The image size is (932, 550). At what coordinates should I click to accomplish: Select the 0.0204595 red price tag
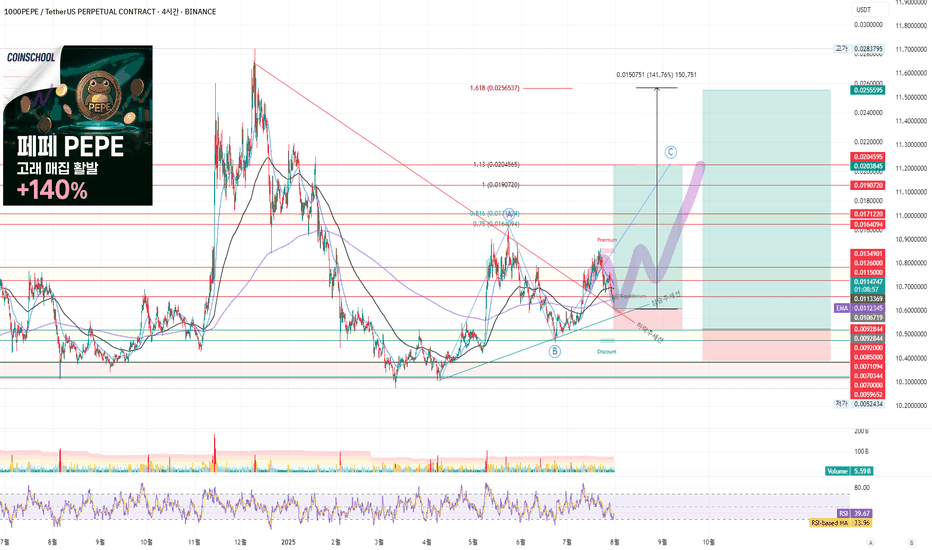868,157
